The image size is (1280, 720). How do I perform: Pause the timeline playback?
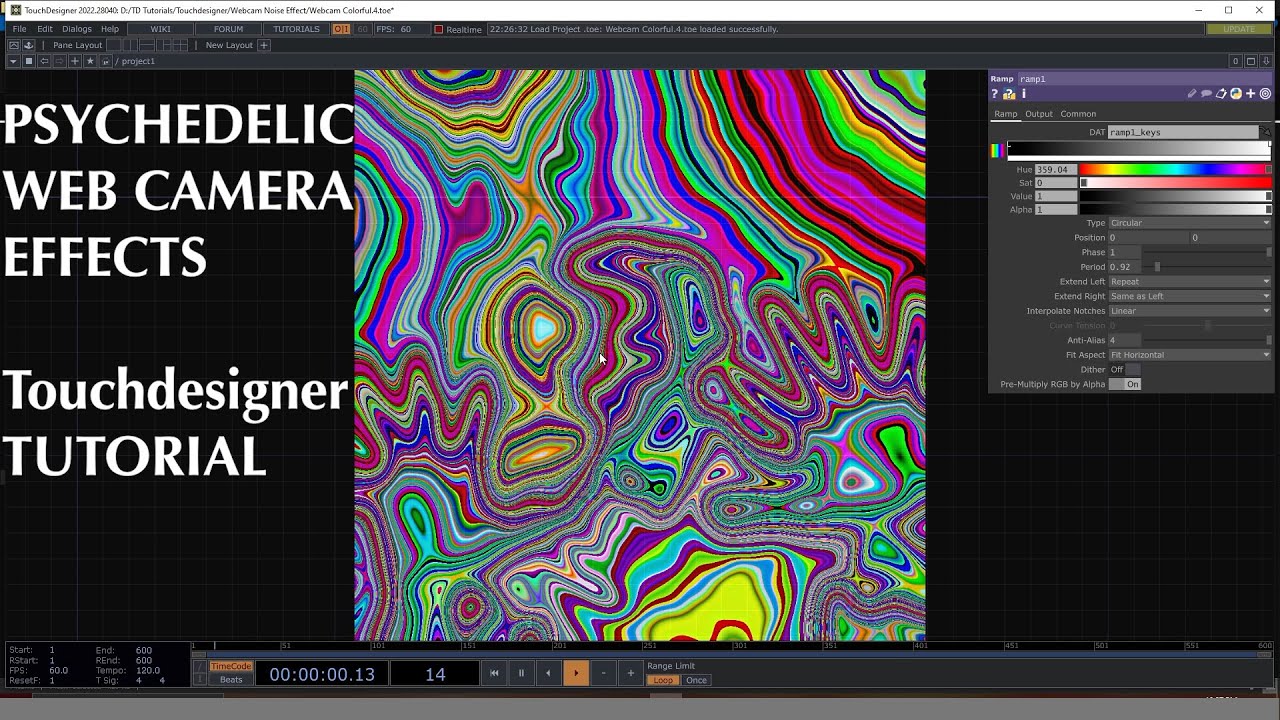click(x=521, y=674)
